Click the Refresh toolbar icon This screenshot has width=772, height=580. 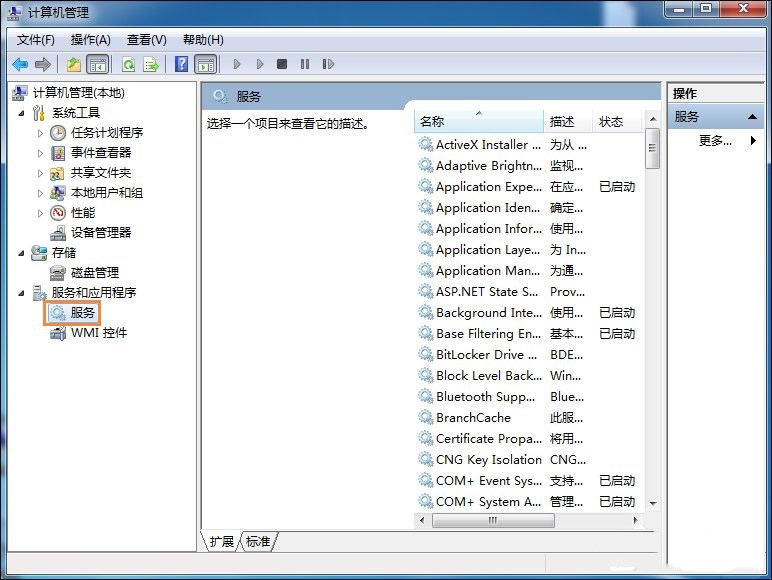tap(129, 64)
